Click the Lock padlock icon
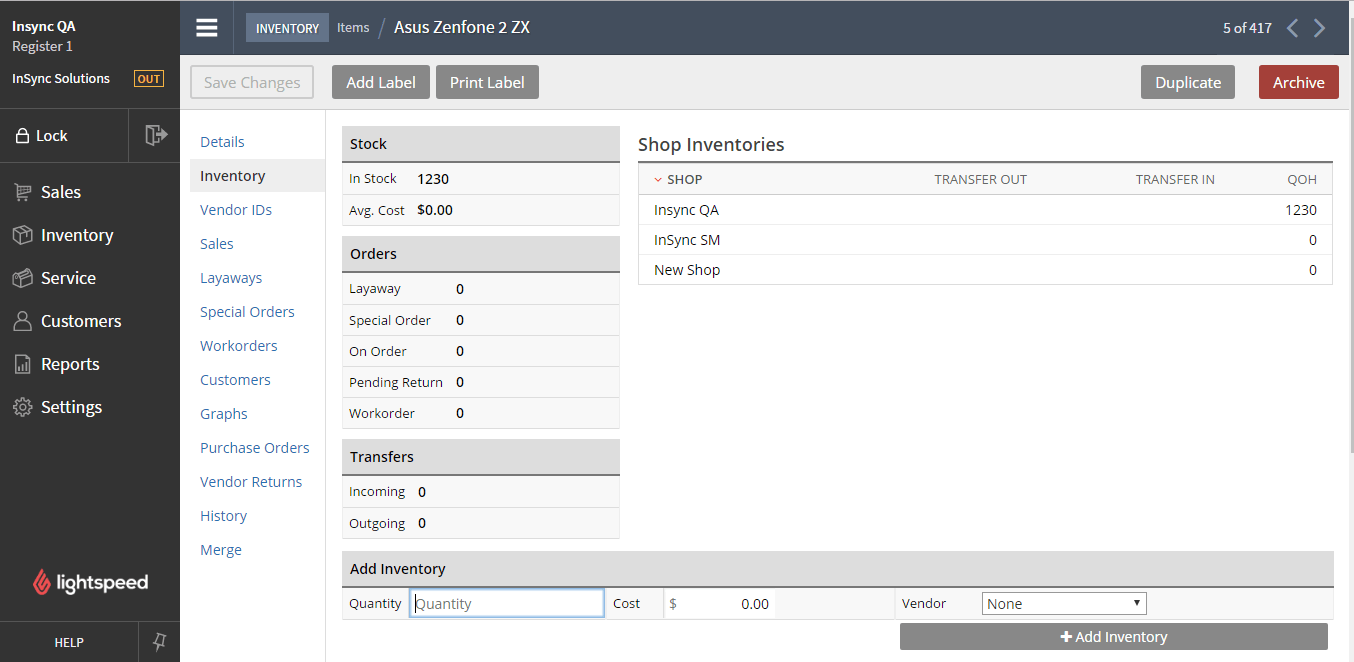 (x=22, y=136)
